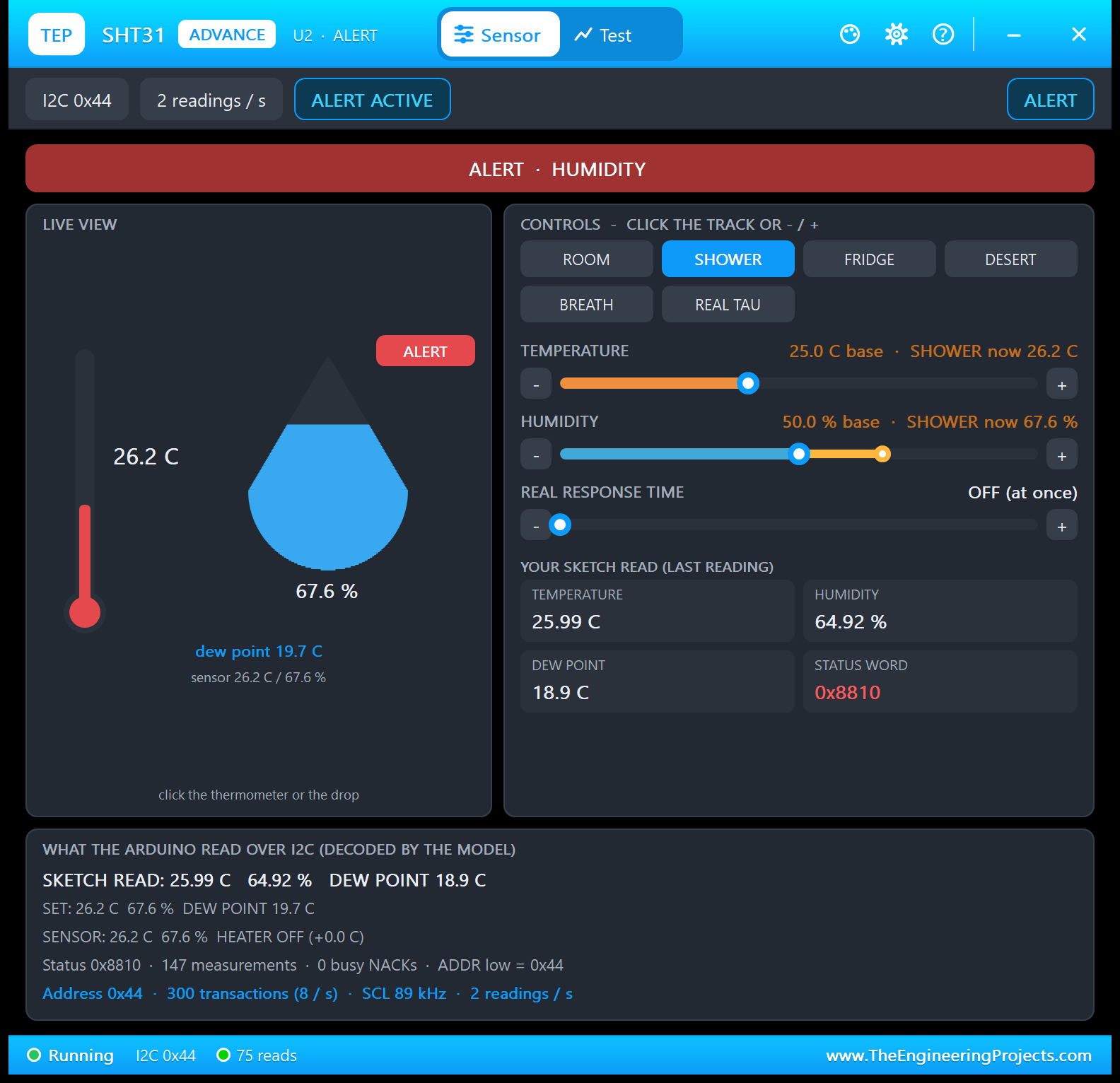
Task: Open settings gear icon
Action: point(897,34)
